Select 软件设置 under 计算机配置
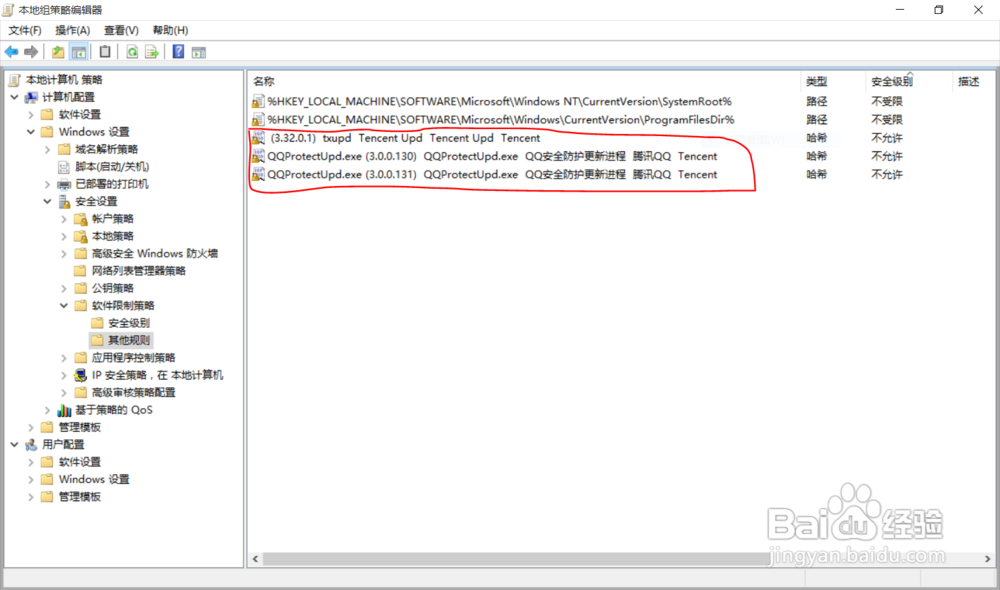1000x590 pixels. pyautogui.click(x=80, y=115)
